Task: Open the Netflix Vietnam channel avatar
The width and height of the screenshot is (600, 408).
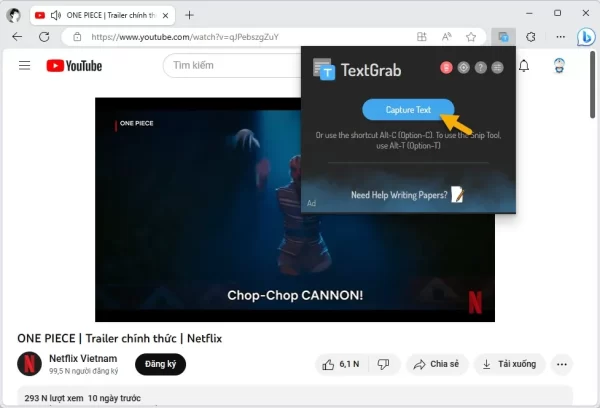Action: click(x=29, y=364)
